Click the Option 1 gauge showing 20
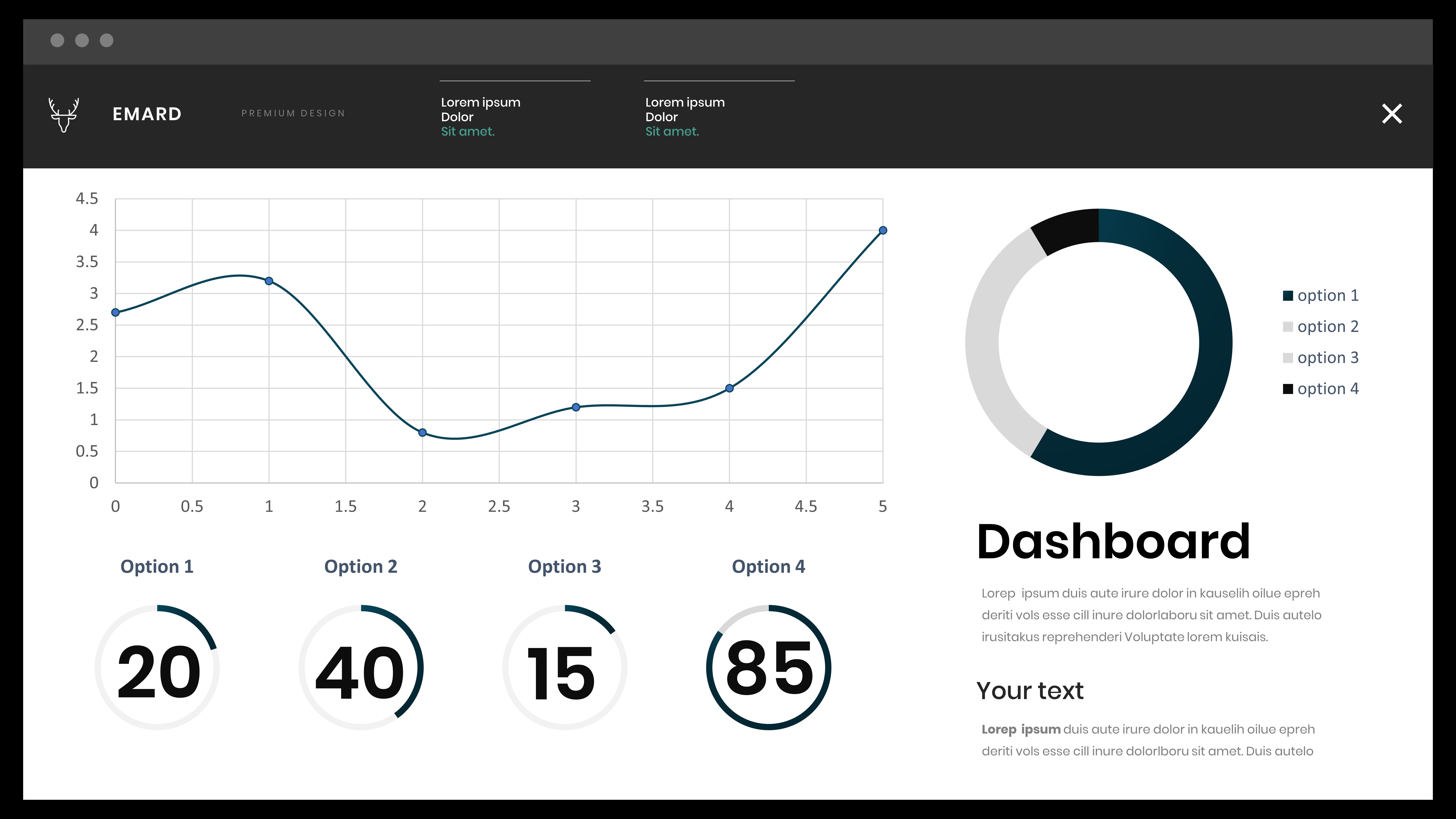Viewport: 1456px width, 819px height. [157, 667]
